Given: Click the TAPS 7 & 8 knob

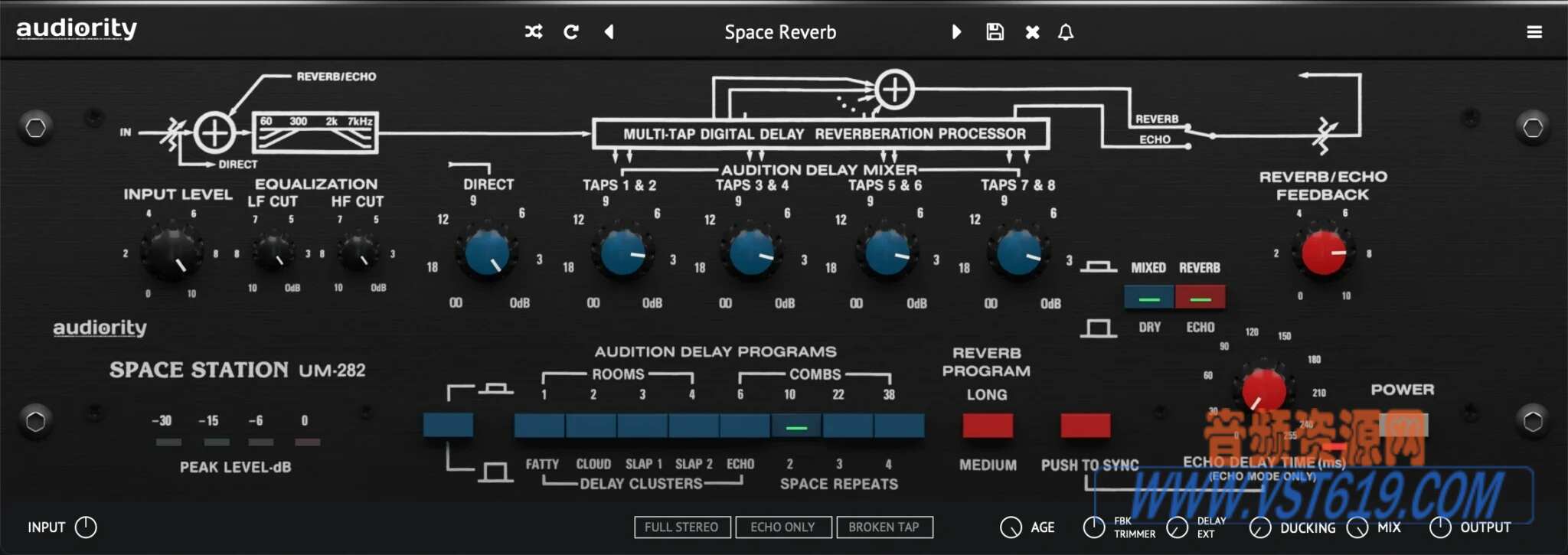Looking at the screenshot, I should pyautogui.click(x=1019, y=253).
